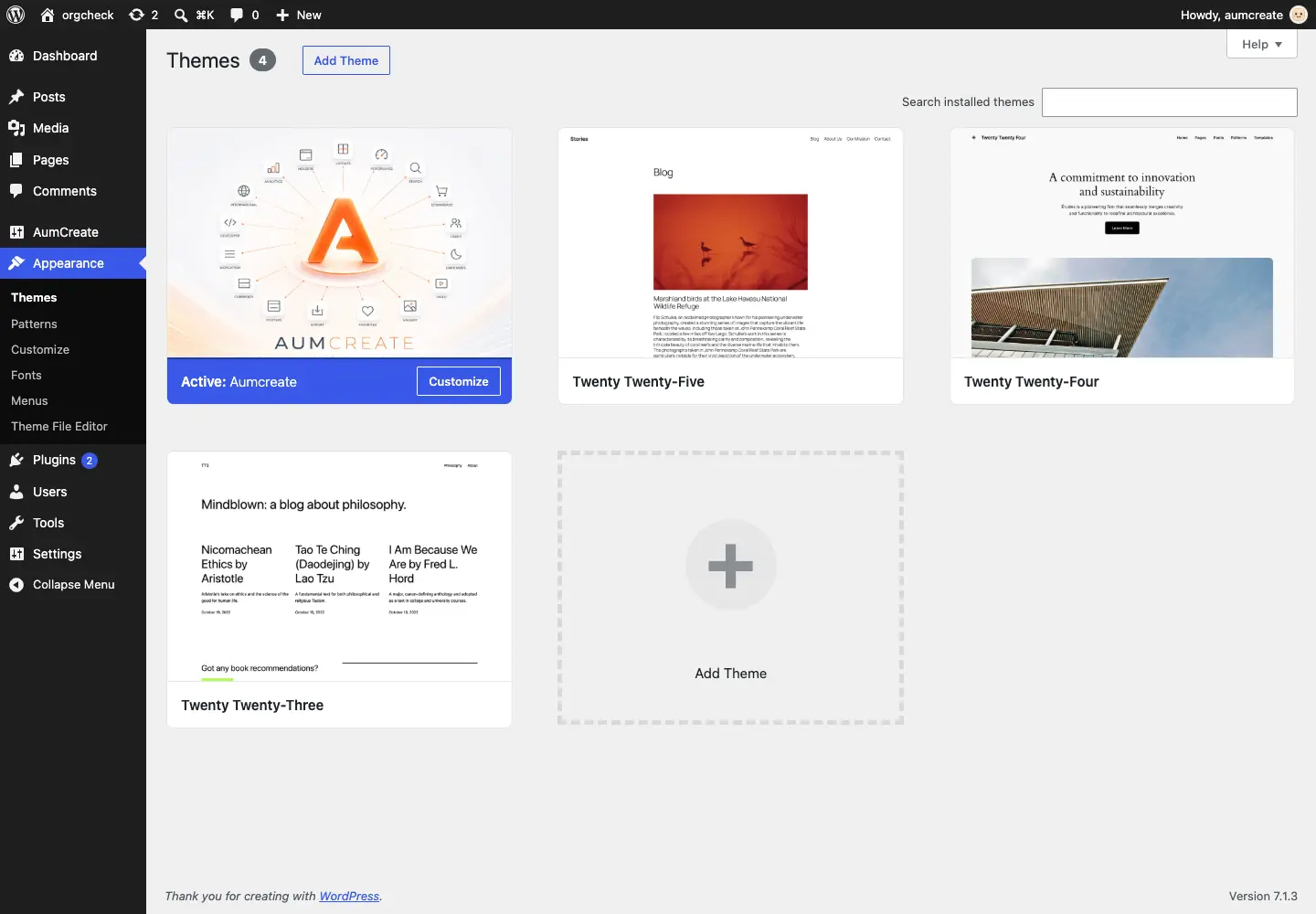Click the Pages icon in sidebar
This screenshot has width=1316, height=914.
click(16, 160)
